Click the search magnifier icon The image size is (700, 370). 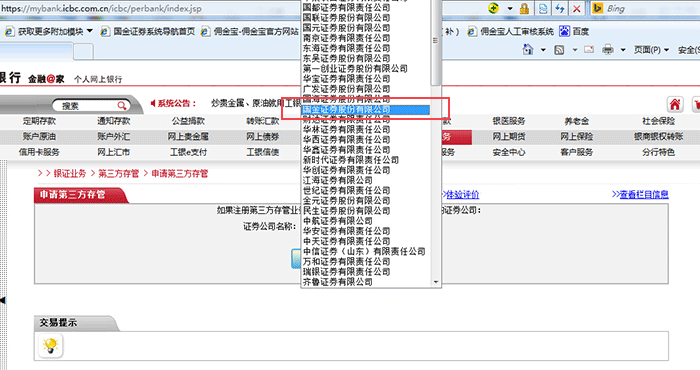(121, 106)
